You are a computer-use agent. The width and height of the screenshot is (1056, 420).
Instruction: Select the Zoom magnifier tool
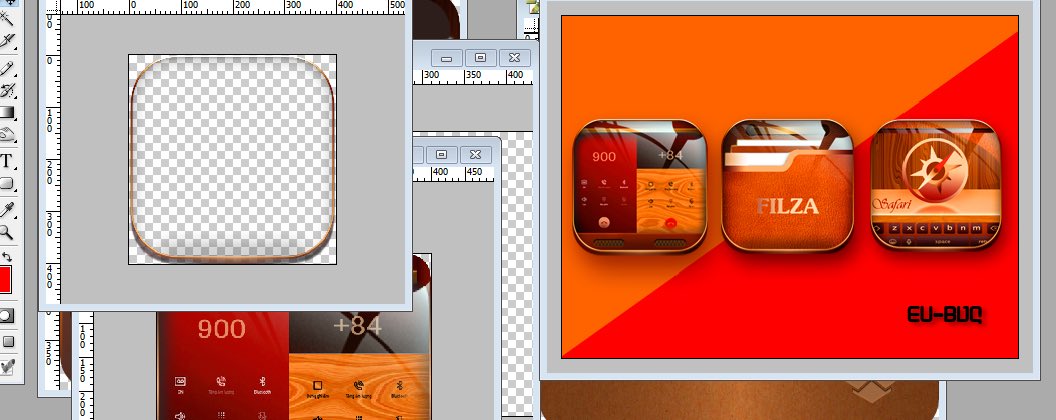click(7, 232)
